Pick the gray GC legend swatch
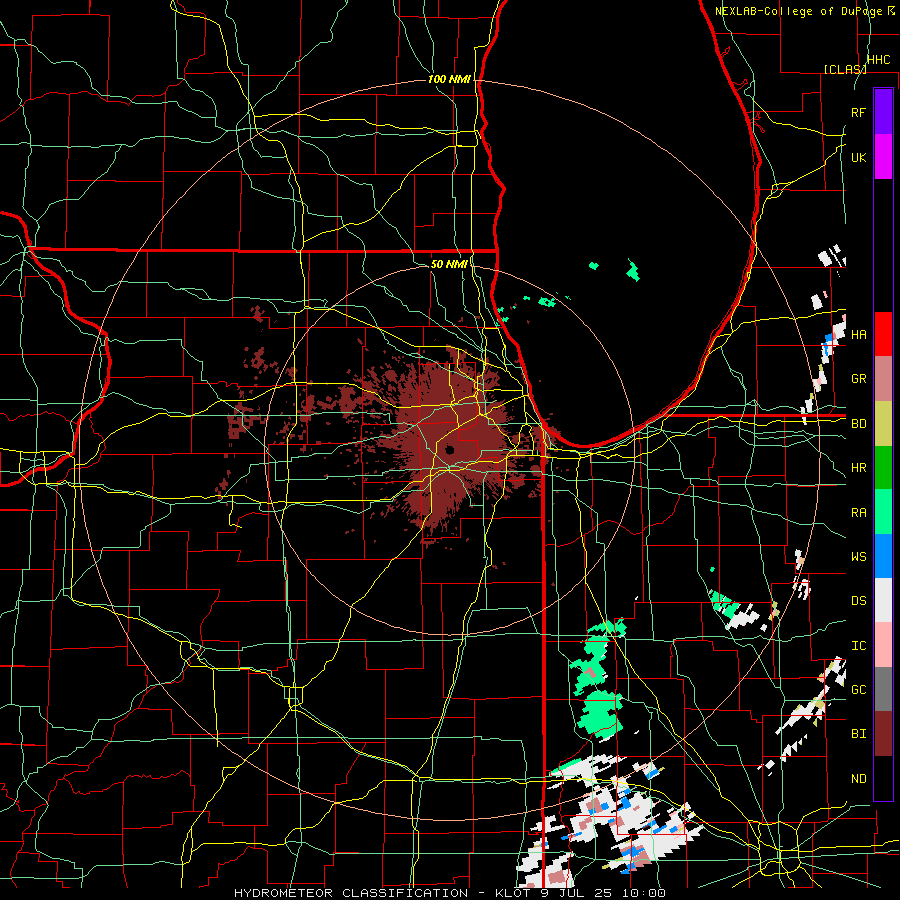The image size is (900, 900). point(883,689)
